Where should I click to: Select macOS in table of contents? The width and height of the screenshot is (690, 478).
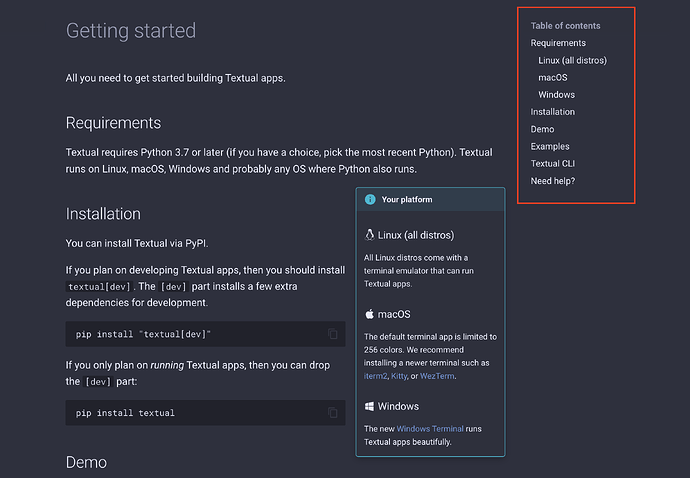(553, 77)
